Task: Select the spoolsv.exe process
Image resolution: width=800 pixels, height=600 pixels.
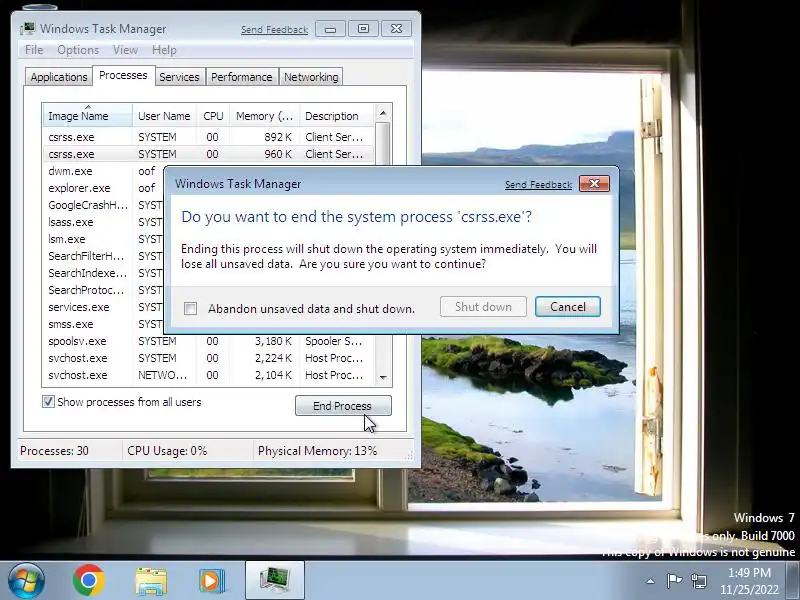Action: (208, 341)
